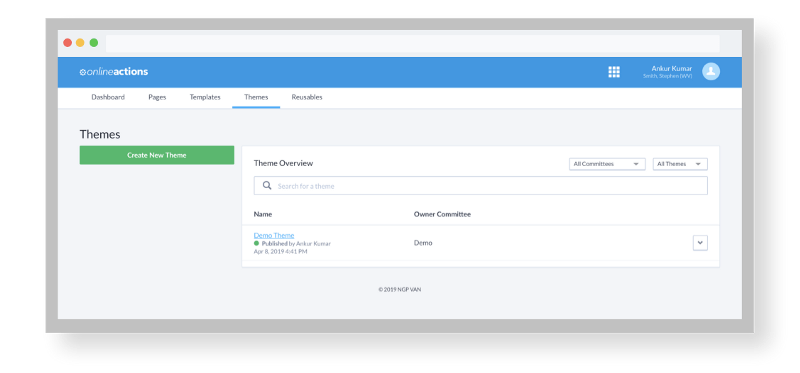The width and height of the screenshot is (800, 373).
Task: Open the Templates tab
Action: click(205, 97)
